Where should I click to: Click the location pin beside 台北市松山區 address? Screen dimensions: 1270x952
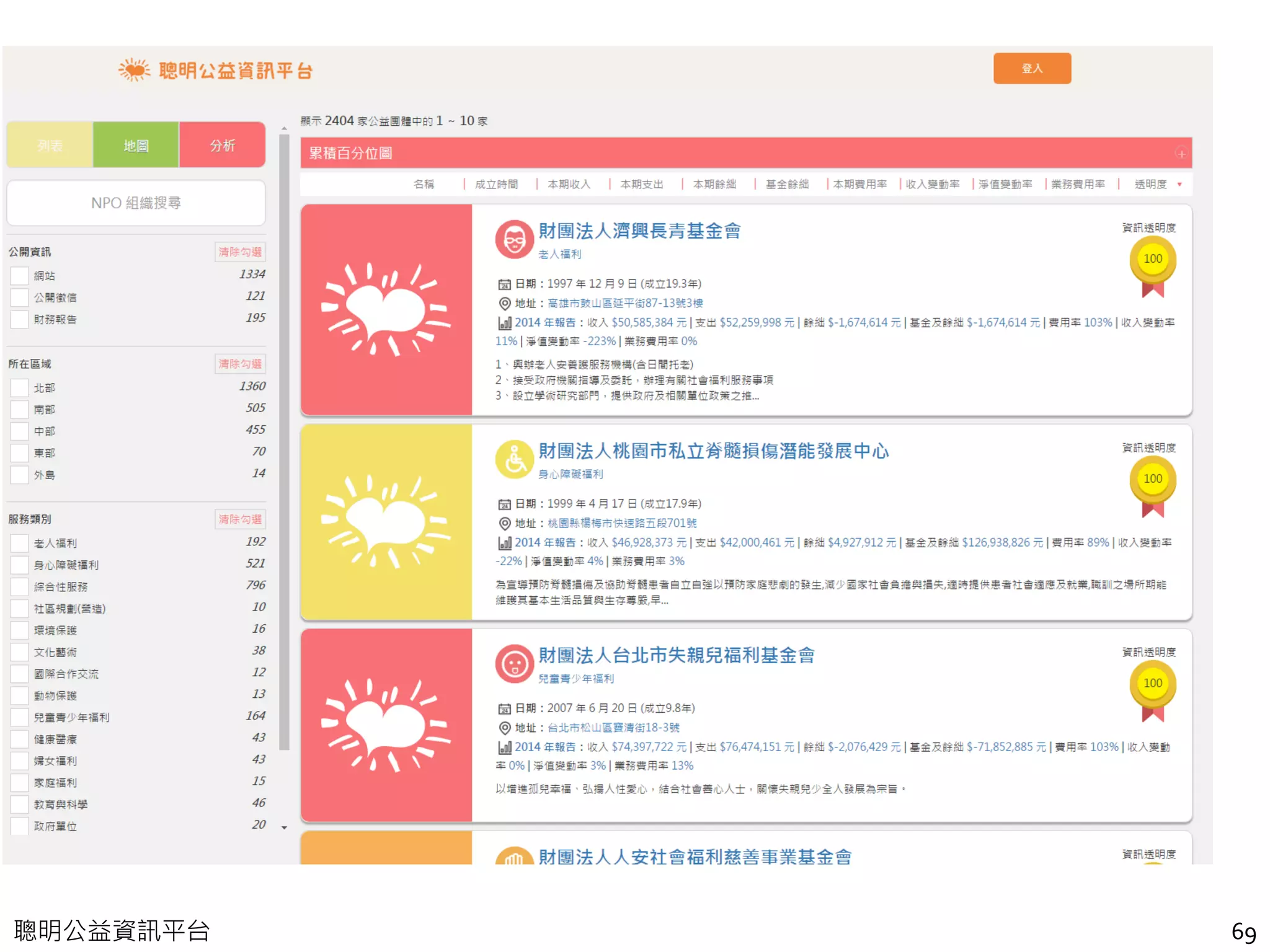pos(505,728)
